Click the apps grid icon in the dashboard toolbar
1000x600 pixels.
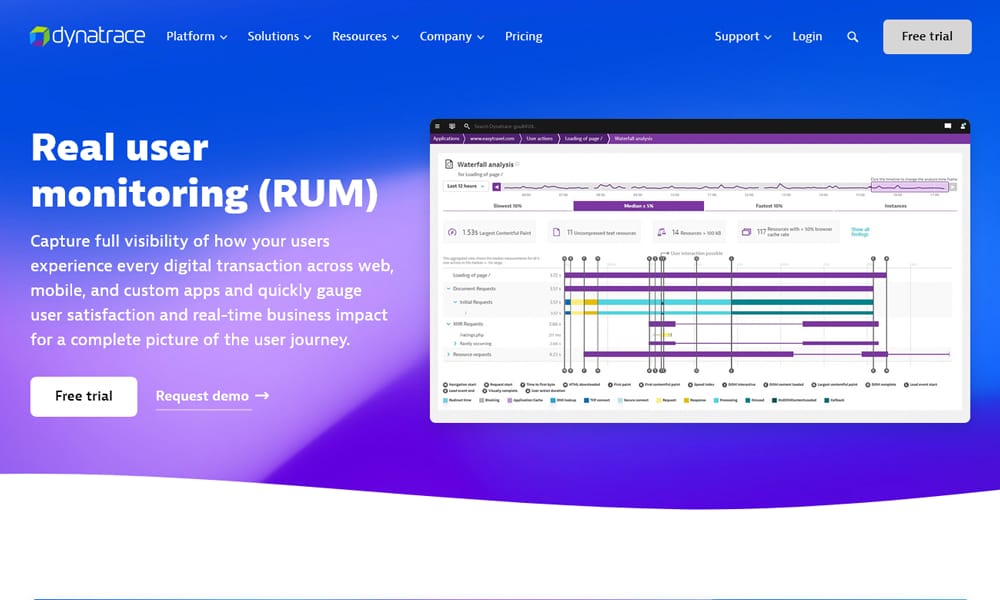(451, 125)
